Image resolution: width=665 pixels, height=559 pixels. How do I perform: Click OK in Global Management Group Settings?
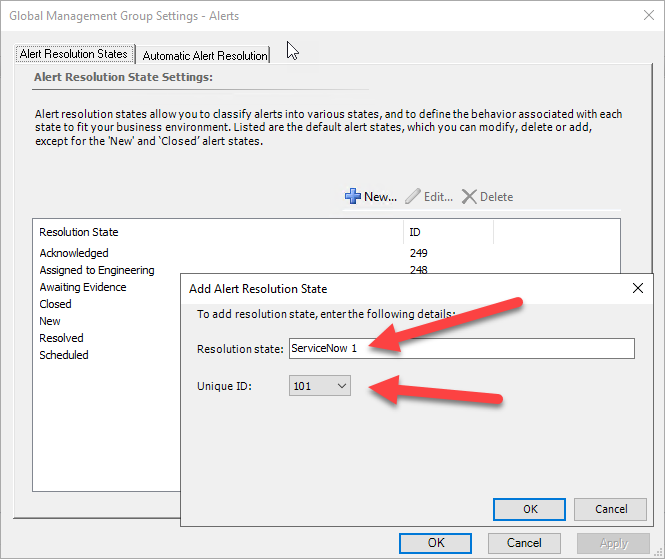pos(436,543)
